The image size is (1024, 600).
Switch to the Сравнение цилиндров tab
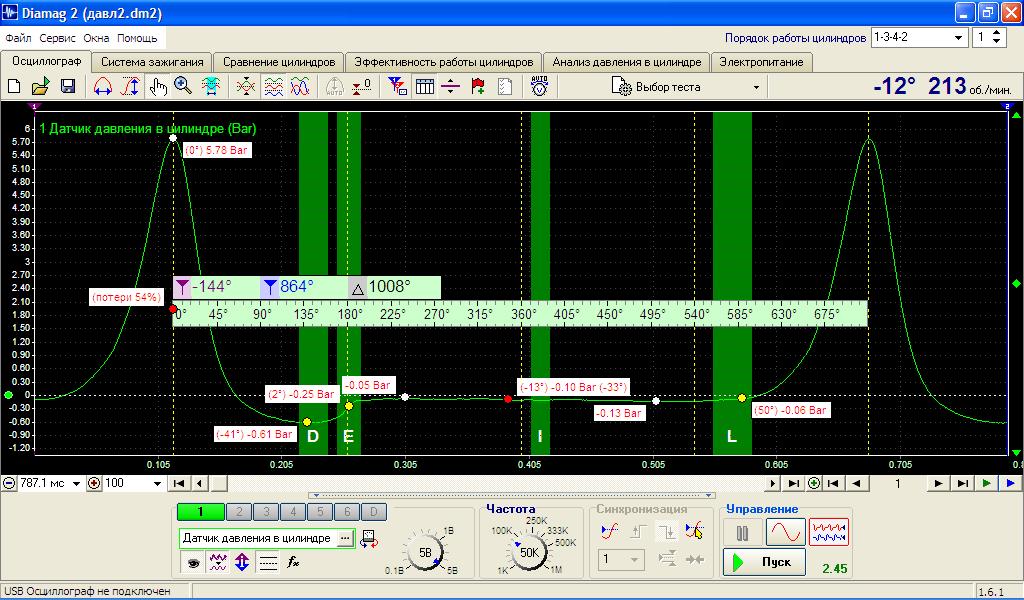pyautogui.click(x=279, y=62)
